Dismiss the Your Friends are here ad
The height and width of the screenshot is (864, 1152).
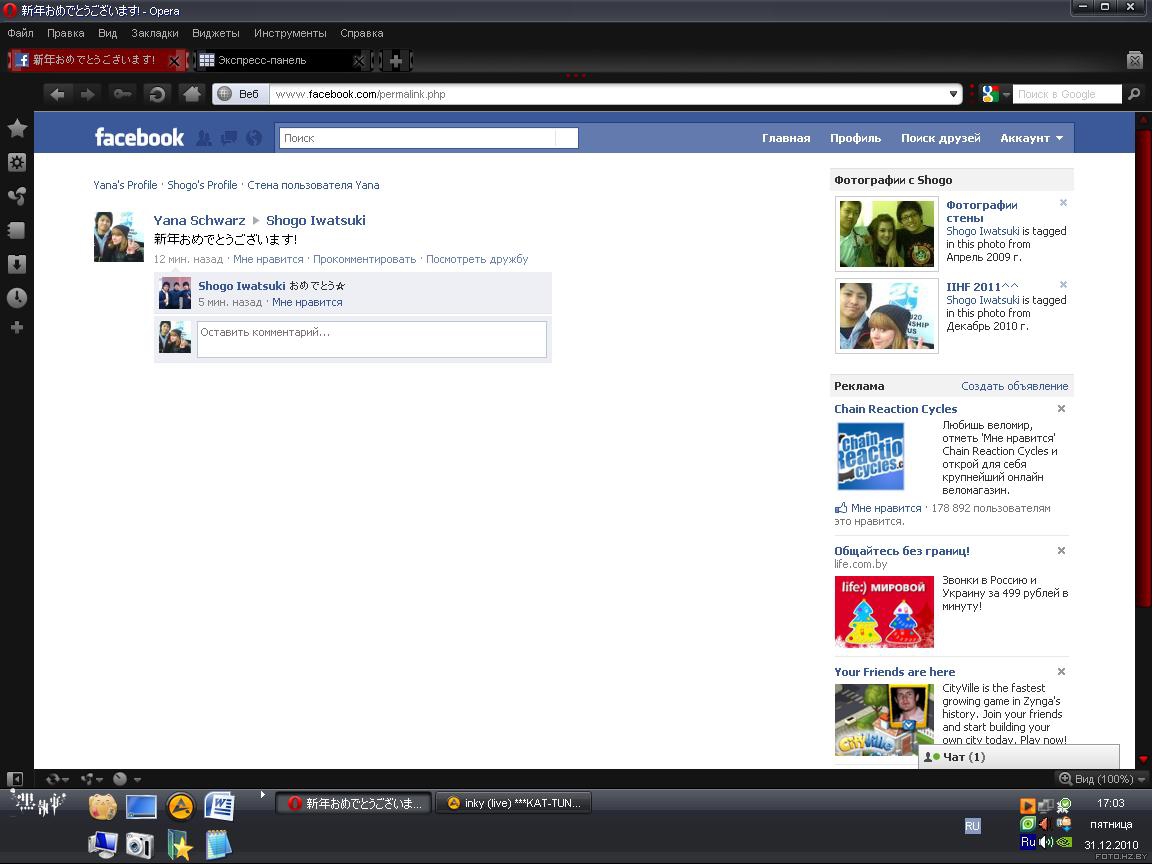(x=1061, y=672)
